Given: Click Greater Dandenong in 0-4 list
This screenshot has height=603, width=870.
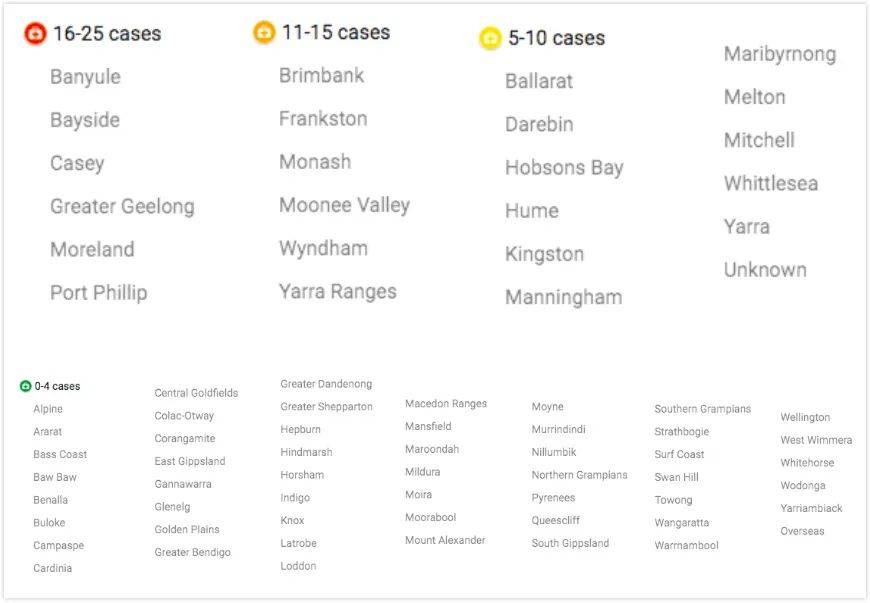Looking at the screenshot, I should point(326,384).
